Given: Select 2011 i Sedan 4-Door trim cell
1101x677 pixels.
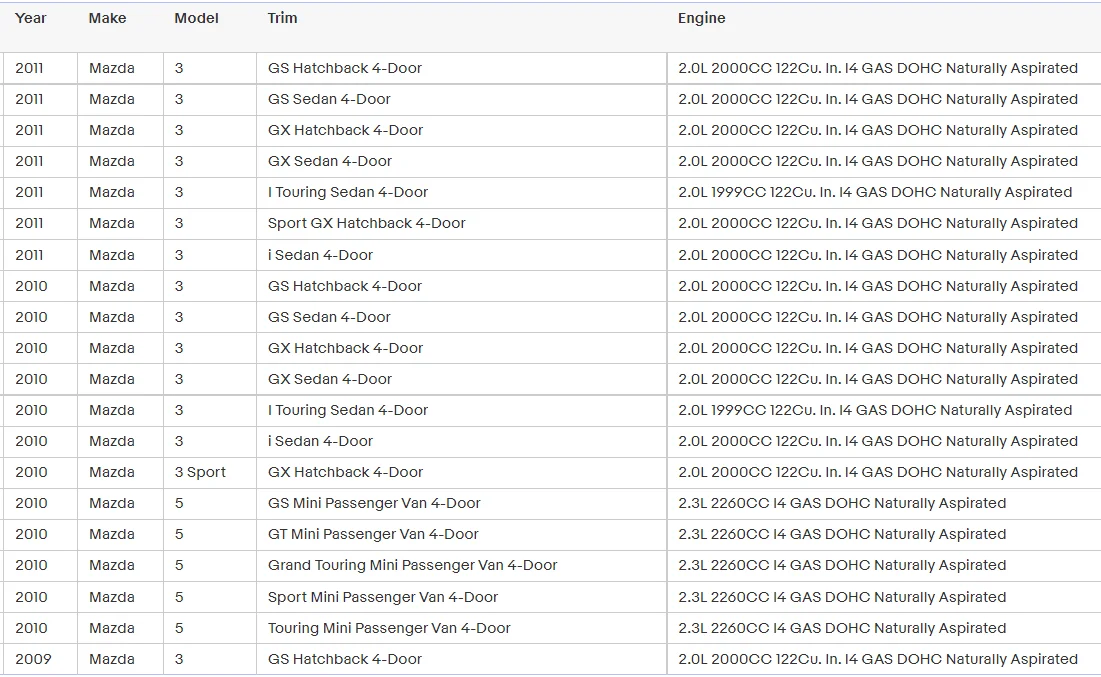Looking at the screenshot, I should (461, 255).
